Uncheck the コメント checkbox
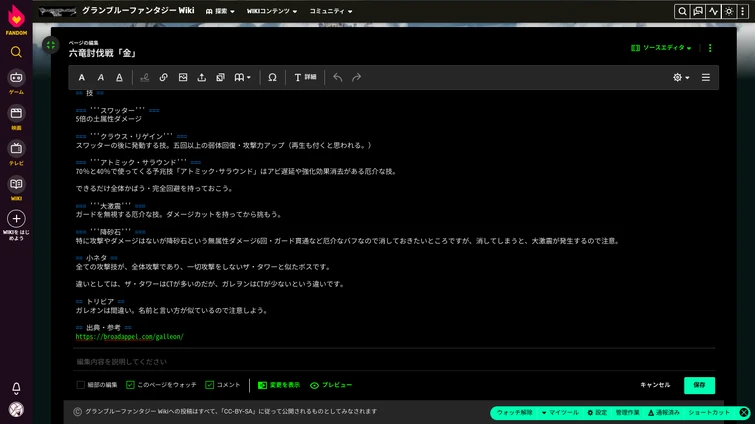Viewport: 755px width, 424px height. (209, 385)
